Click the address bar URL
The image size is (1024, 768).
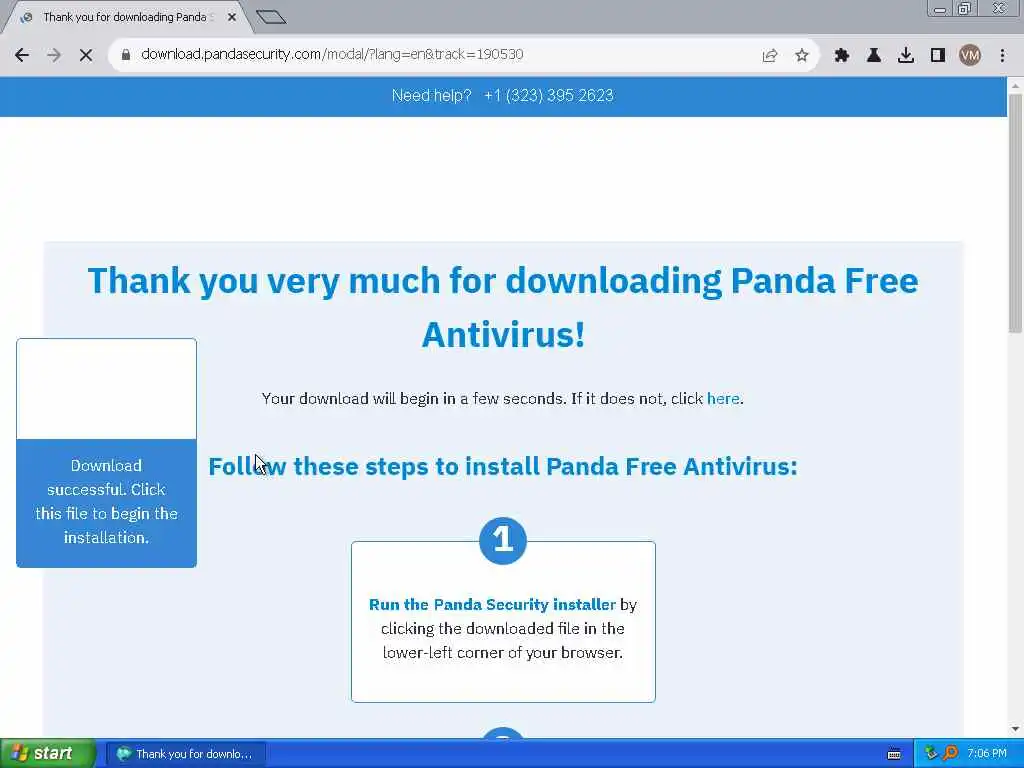(332, 54)
